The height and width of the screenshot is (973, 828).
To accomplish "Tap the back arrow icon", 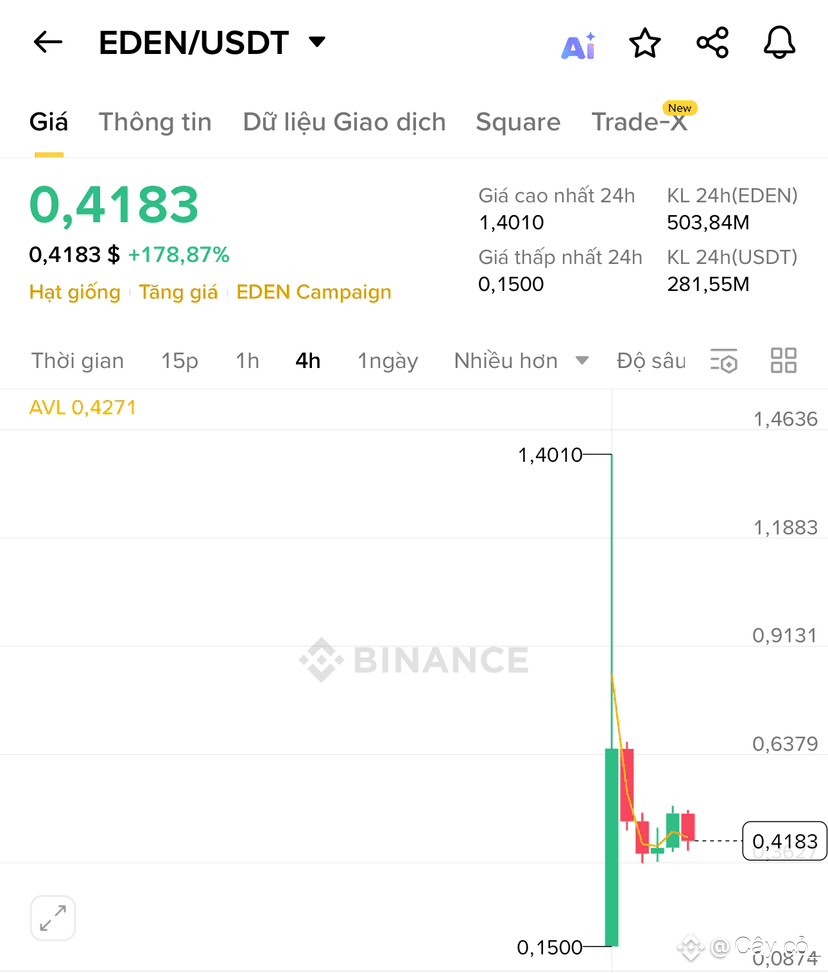I will coord(47,42).
